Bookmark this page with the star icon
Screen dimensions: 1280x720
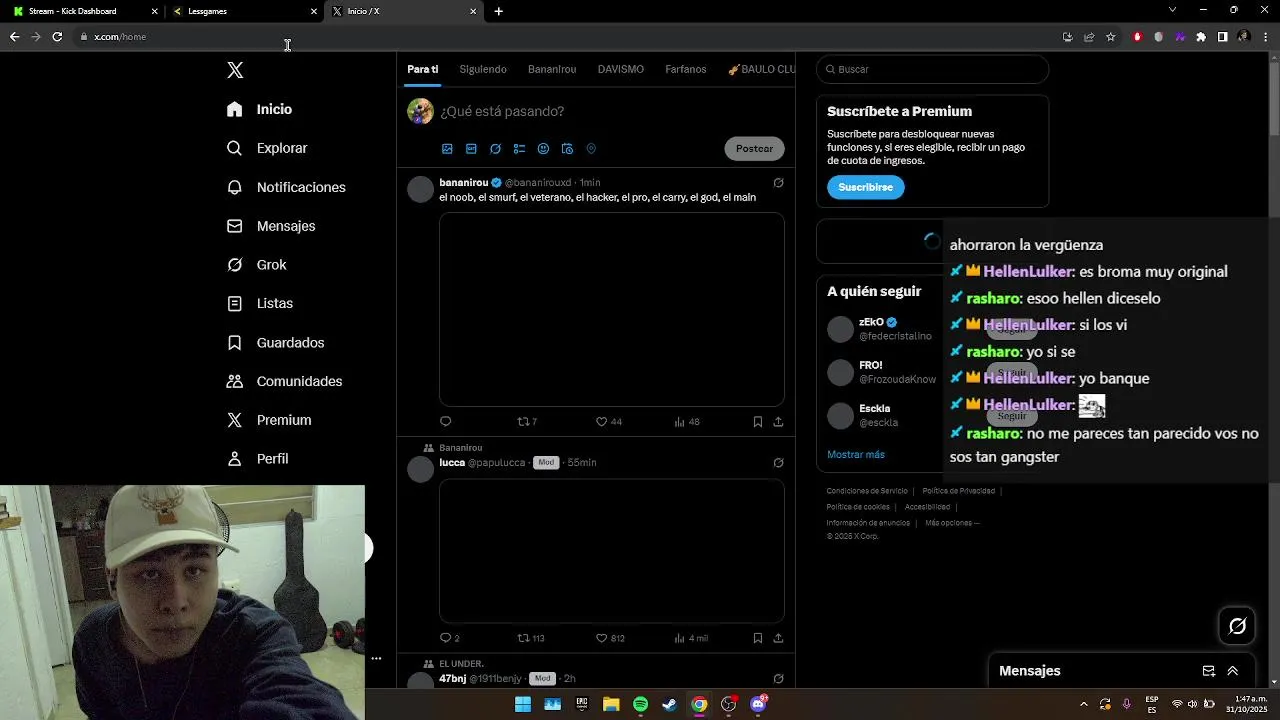(1111, 37)
